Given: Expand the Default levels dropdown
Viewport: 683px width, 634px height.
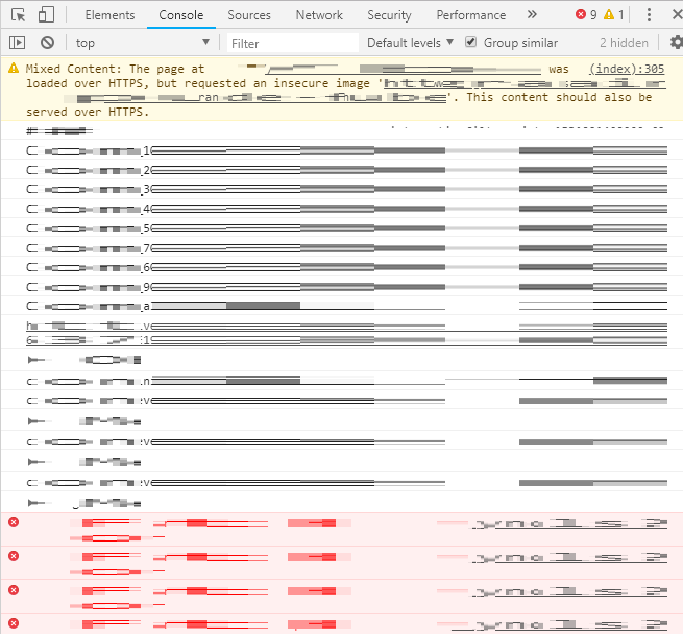Looking at the screenshot, I should (x=410, y=43).
